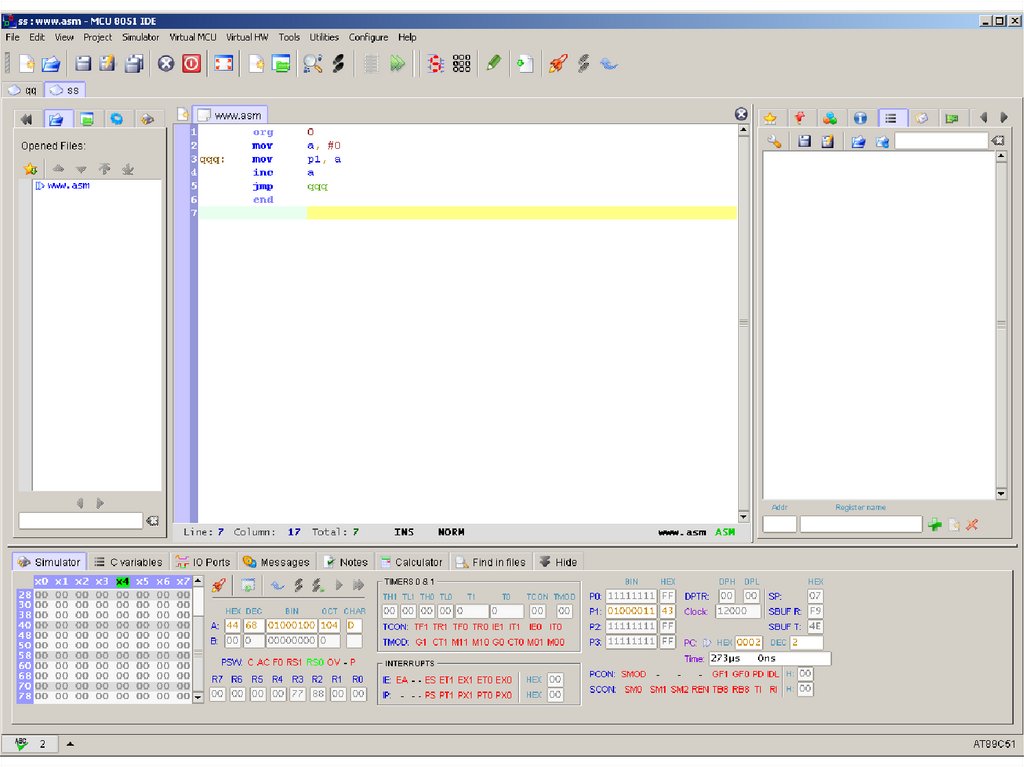
Task: Toggle the EA bit in IE register
Action: (x=401, y=680)
